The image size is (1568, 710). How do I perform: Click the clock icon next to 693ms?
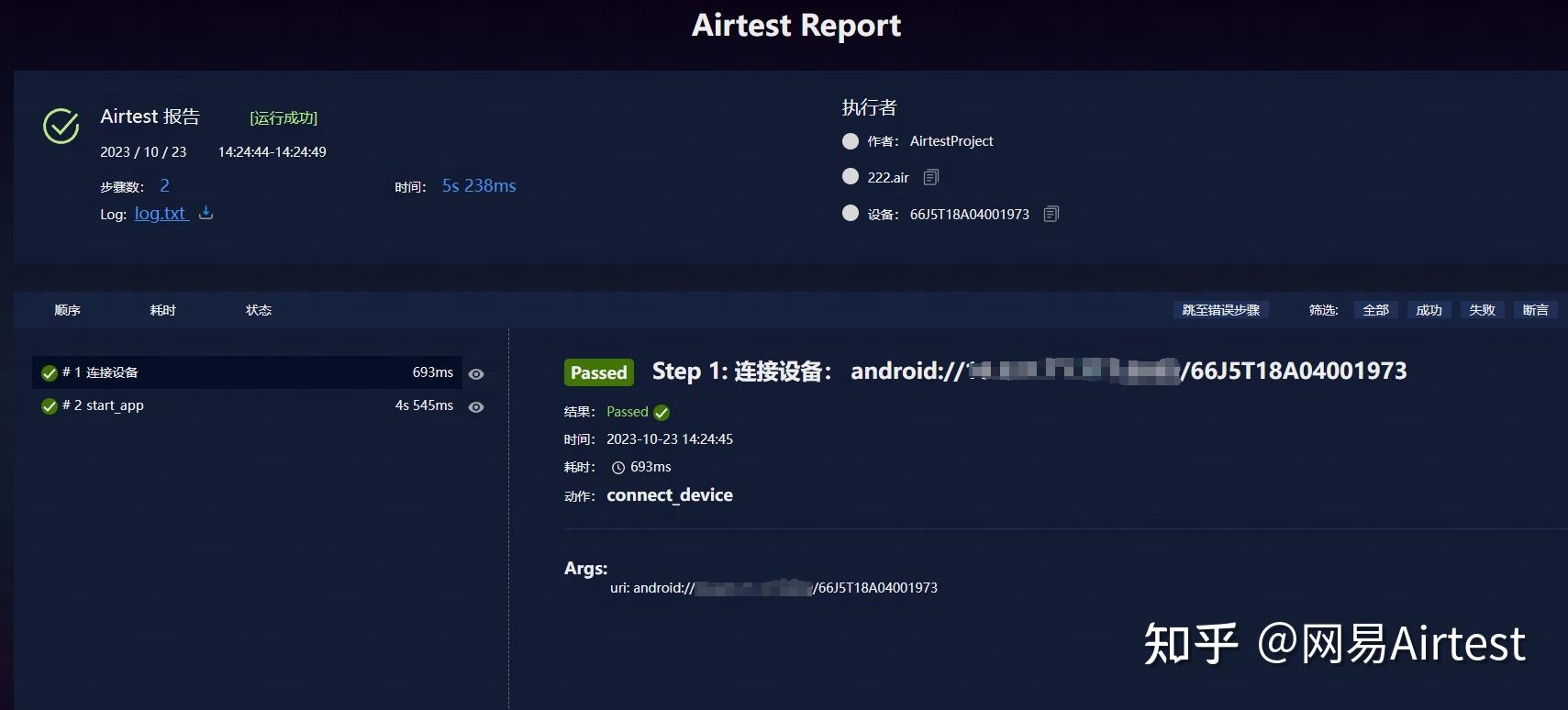618,468
